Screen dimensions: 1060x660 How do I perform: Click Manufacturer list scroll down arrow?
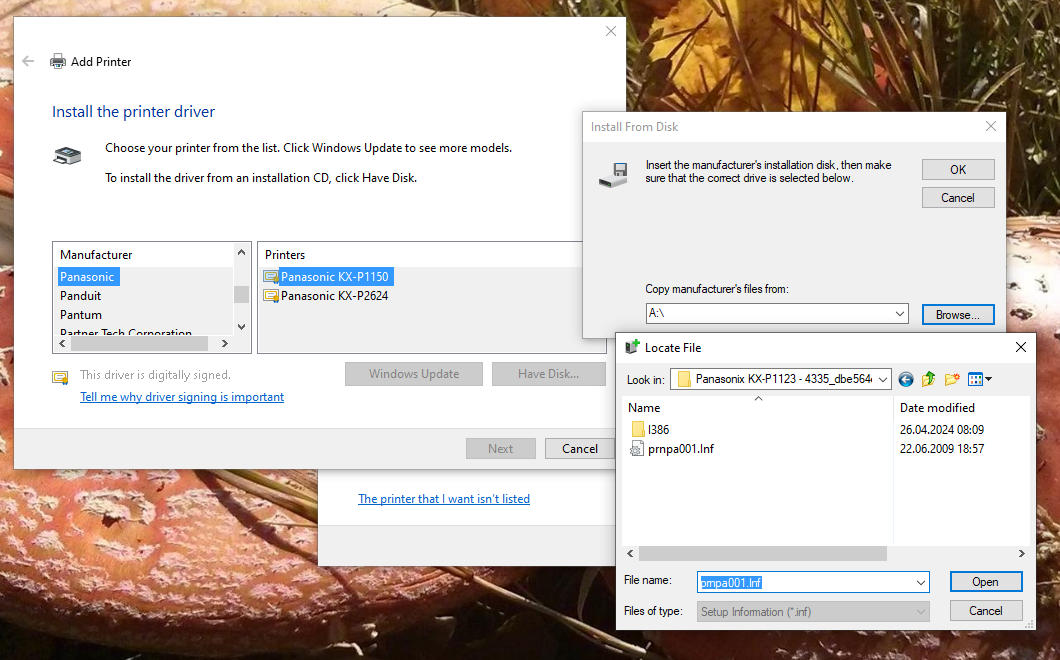241,327
